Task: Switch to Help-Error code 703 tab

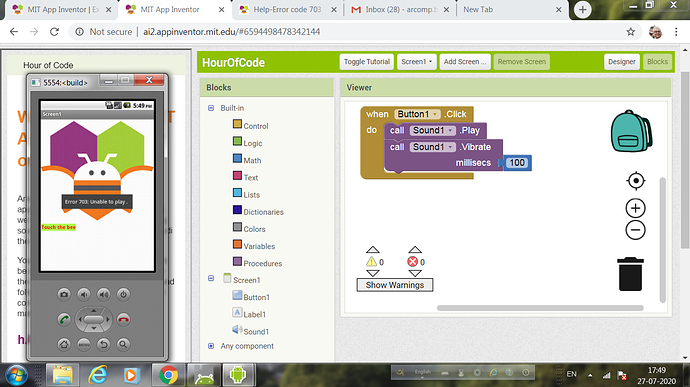Action: coord(287,10)
